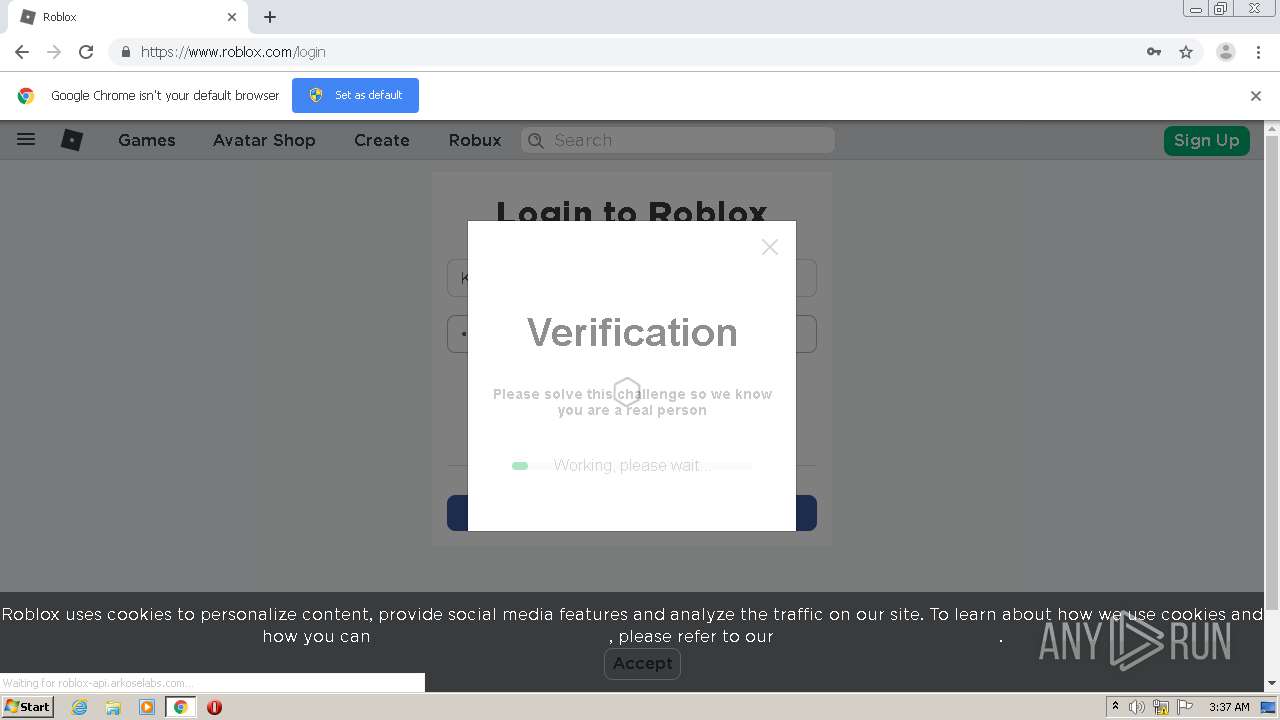Screen dimensions: 1280x720
Task: Reload the Roblox login page
Action: (x=86, y=52)
